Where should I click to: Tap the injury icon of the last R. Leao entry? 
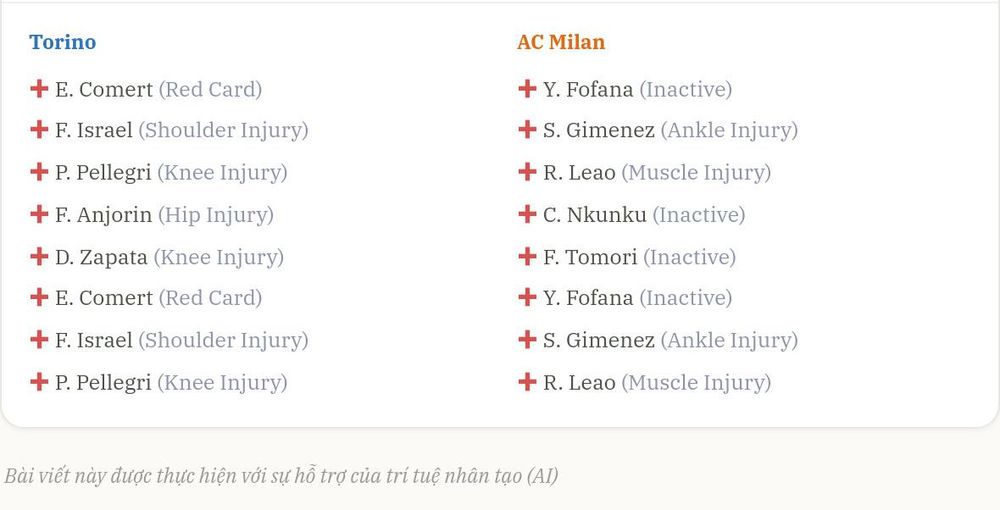click(527, 382)
